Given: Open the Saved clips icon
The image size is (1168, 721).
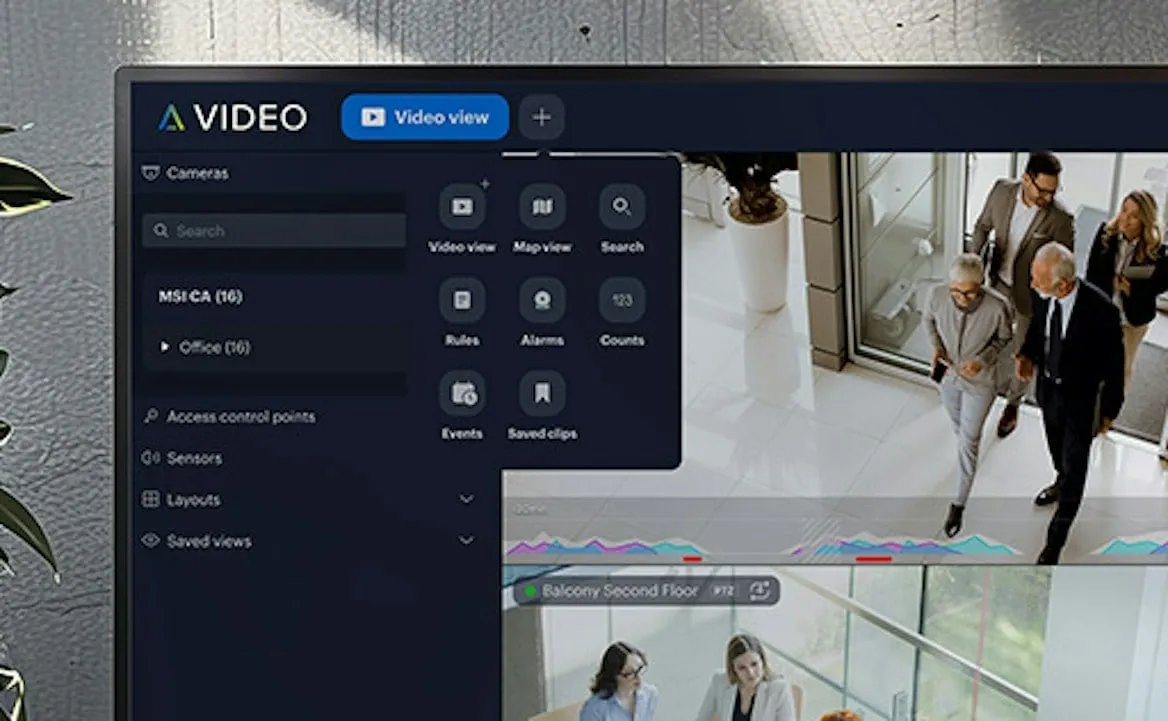Looking at the screenshot, I should 542,393.
